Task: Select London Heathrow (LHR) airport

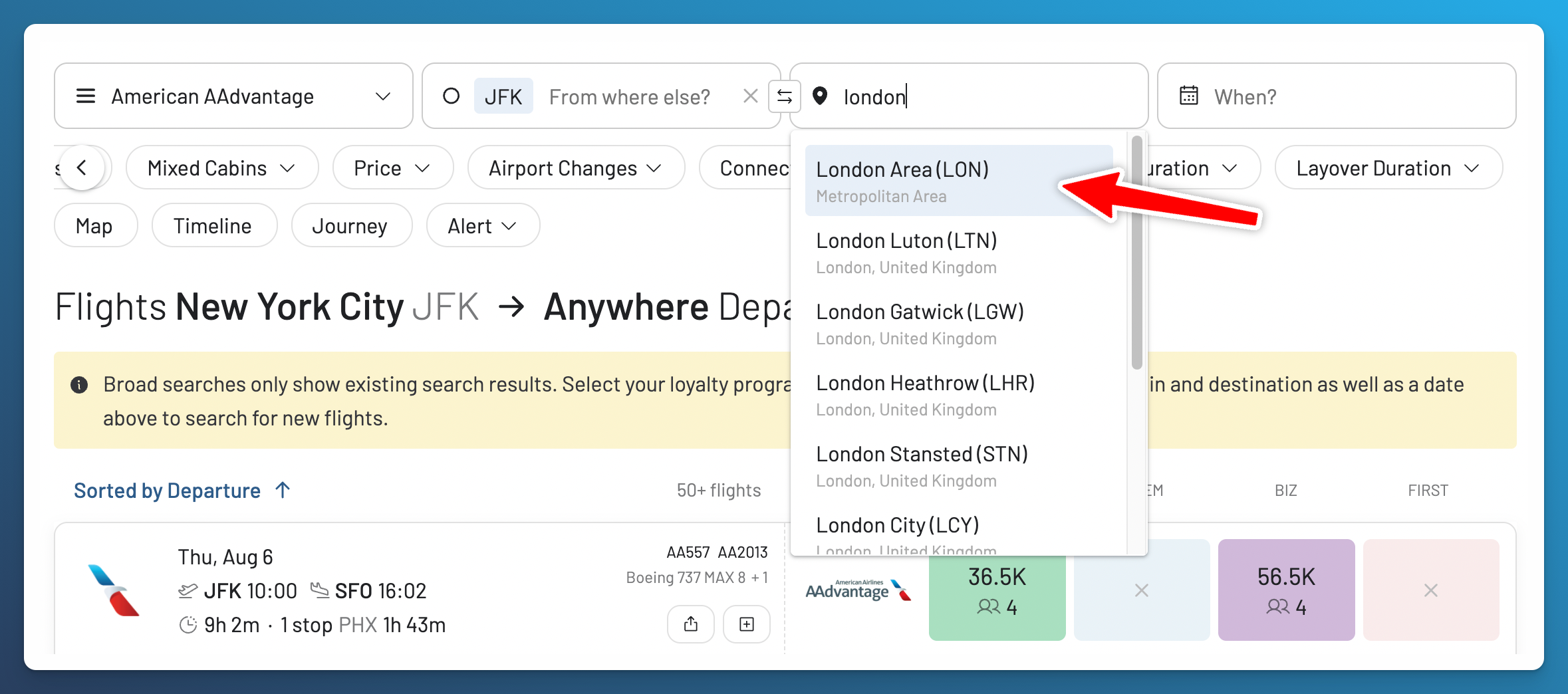Action: click(x=959, y=394)
